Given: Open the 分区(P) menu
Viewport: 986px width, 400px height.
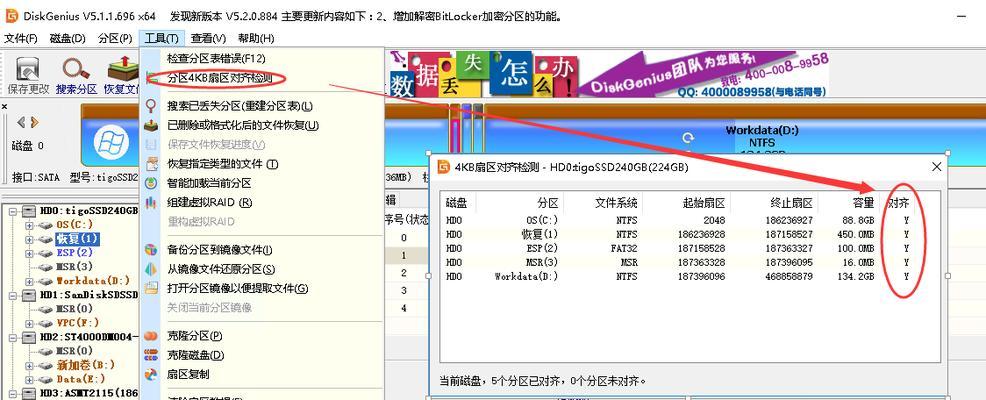Looking at the screenshot, I should (x=115, y=38).
